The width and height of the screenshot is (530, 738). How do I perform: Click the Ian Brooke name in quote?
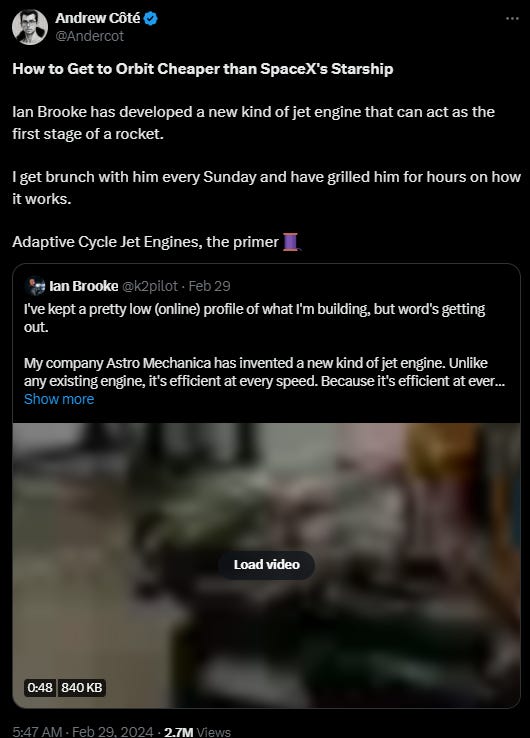[x=84, y=286]
